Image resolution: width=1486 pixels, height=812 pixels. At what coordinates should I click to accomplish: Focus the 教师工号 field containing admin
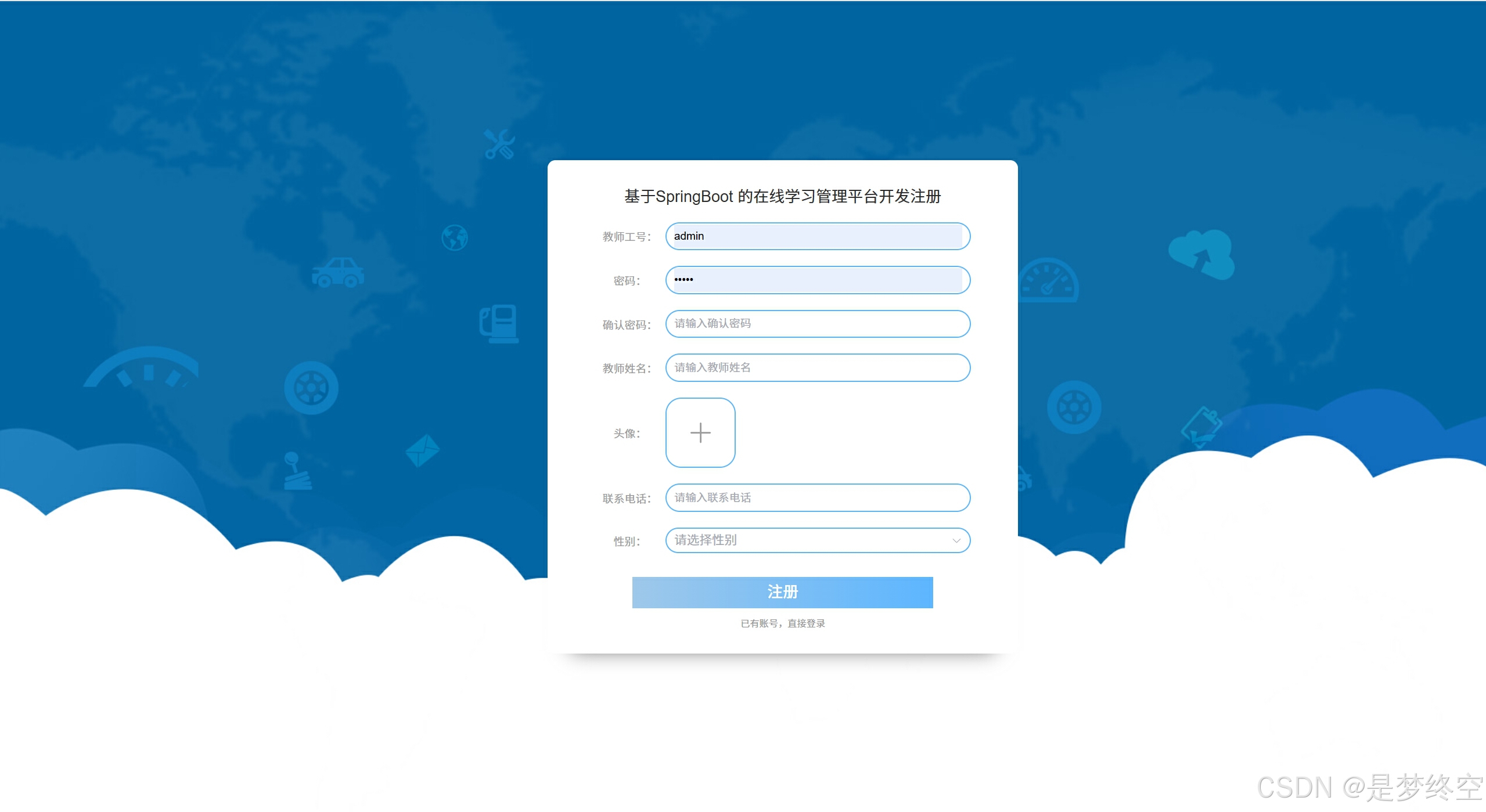[817, 236]
